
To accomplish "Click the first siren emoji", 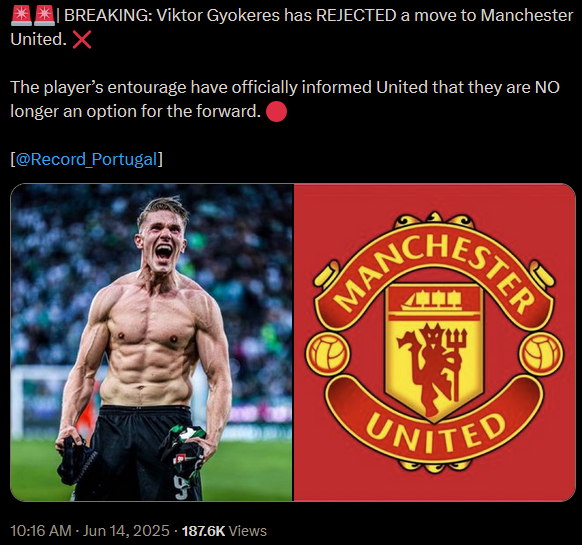I will [21, 15].
